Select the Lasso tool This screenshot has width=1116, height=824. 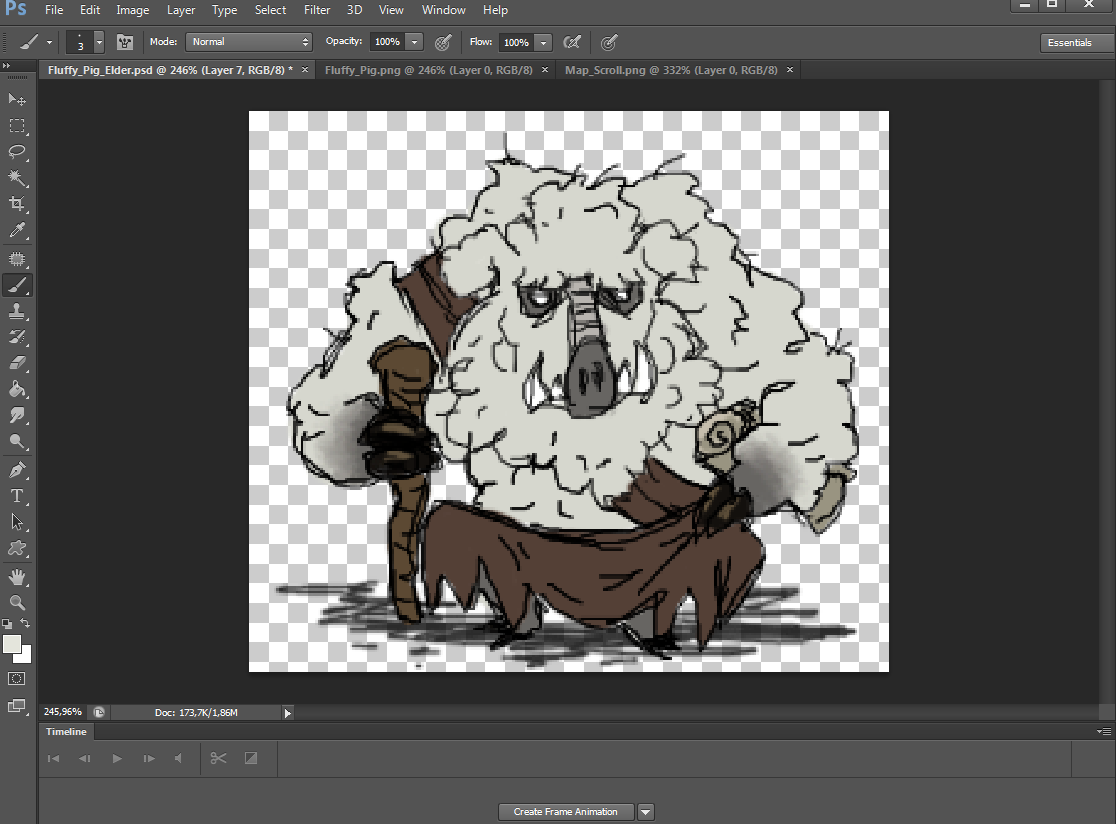tap(17, 152)
